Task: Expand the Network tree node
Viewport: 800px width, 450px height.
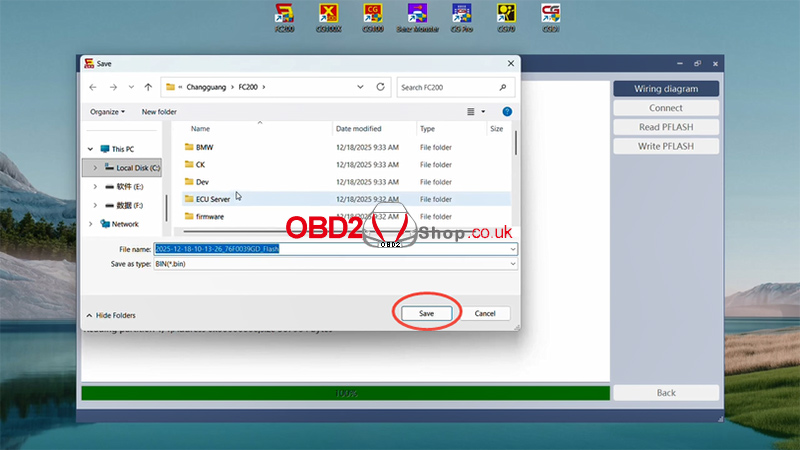Action: (93, 224)
